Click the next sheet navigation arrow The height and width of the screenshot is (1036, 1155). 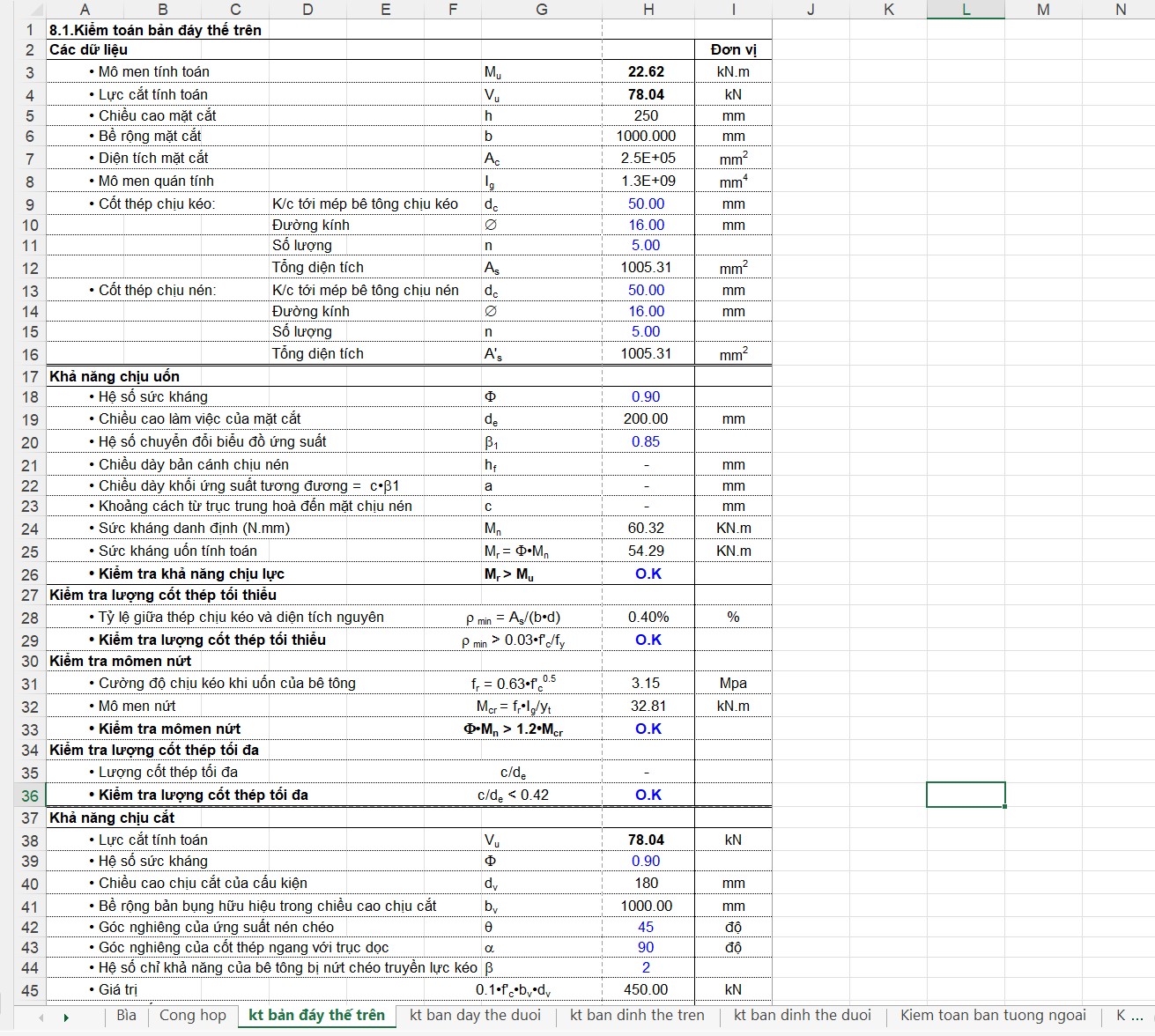click(x=66, y=1017)
